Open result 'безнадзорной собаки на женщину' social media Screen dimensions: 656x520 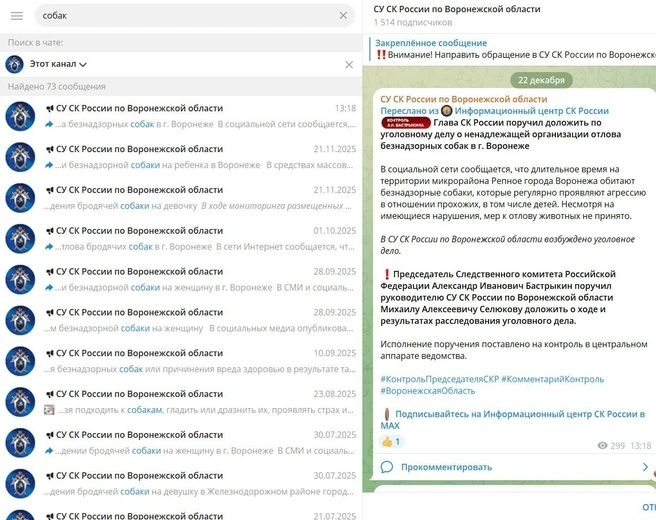(x=181, y=320)
